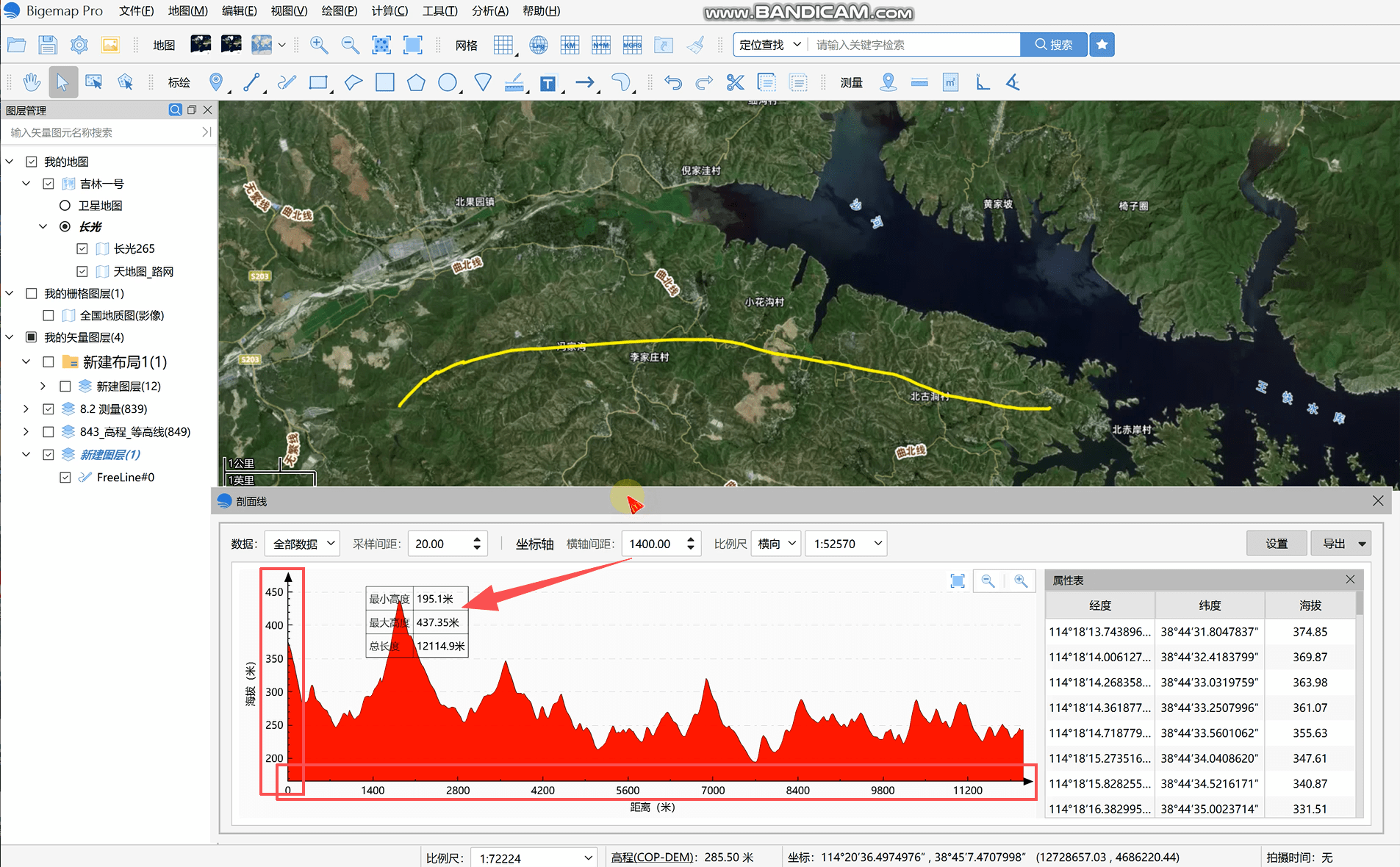Select the pan hand tool
Viewport: 1400px width, 867px height.
(32, 82)
